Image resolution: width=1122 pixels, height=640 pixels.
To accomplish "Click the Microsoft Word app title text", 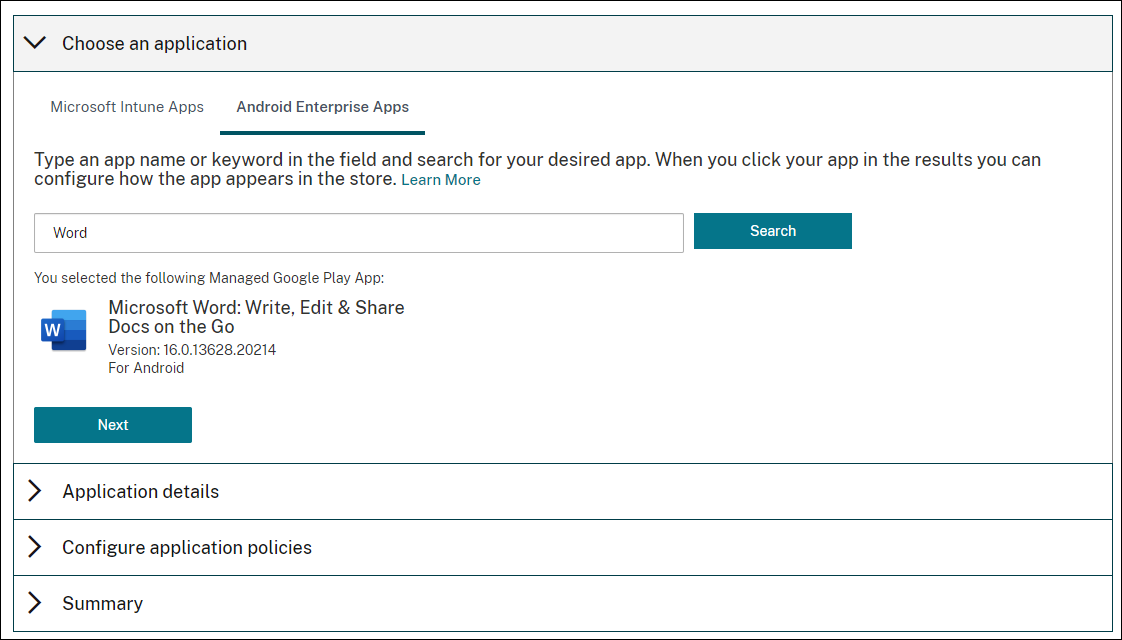I will (x=256, y=317).
